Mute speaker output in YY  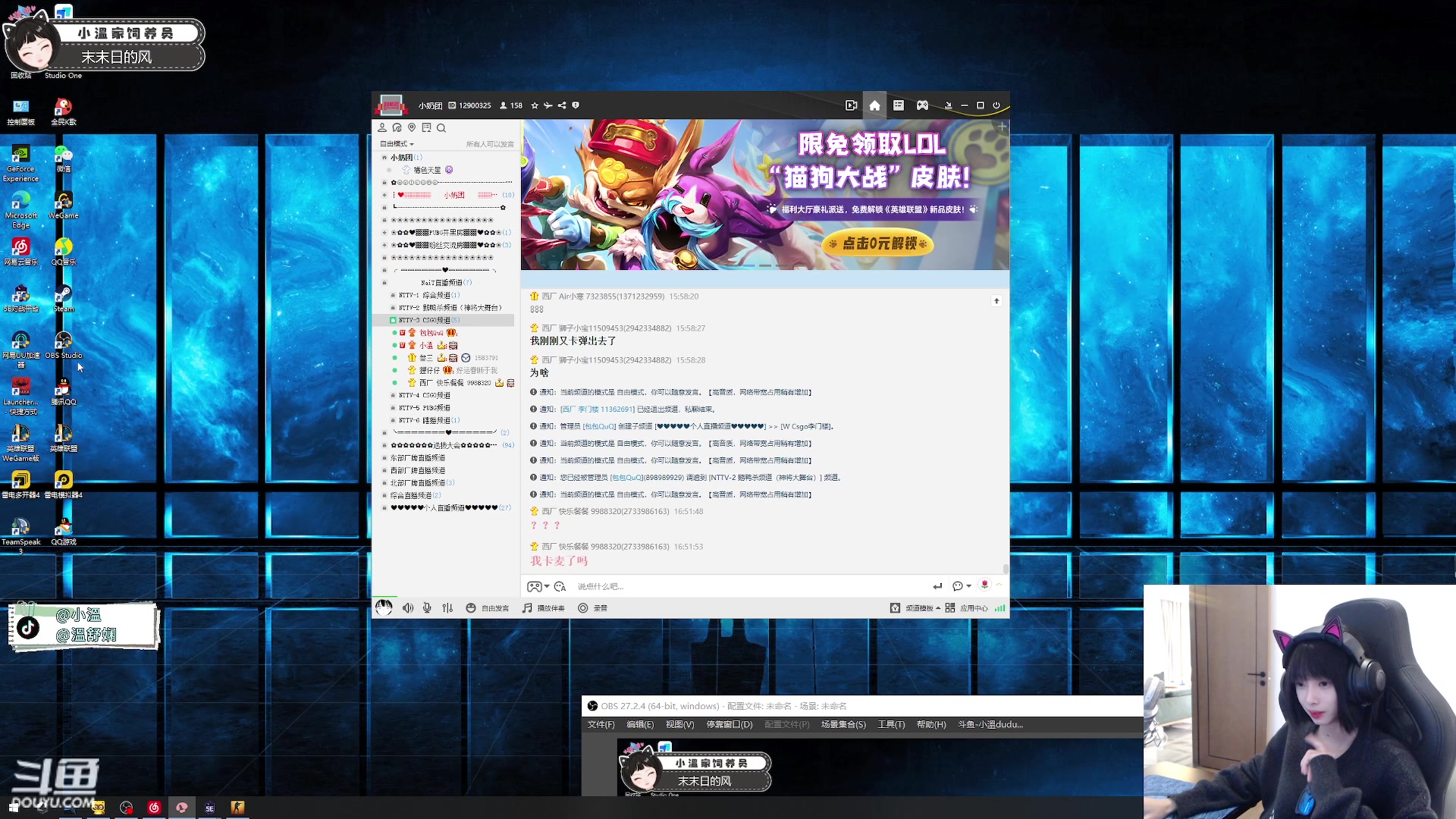click(408, 607)
